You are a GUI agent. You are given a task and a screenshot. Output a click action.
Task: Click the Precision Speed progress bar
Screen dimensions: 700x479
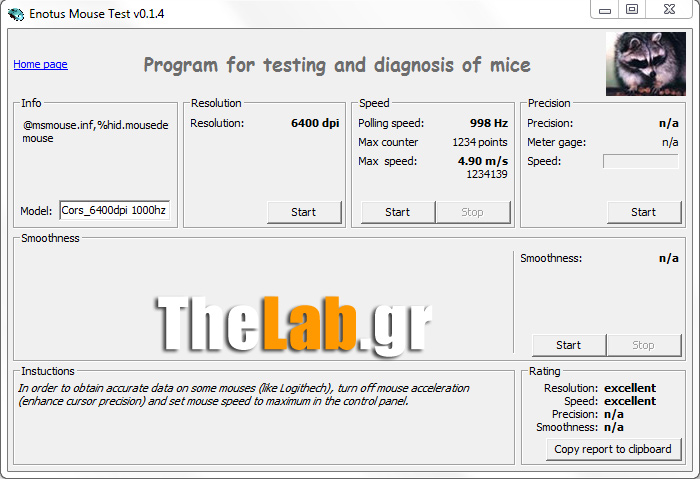pyautogui.click(x=640, y=161)
